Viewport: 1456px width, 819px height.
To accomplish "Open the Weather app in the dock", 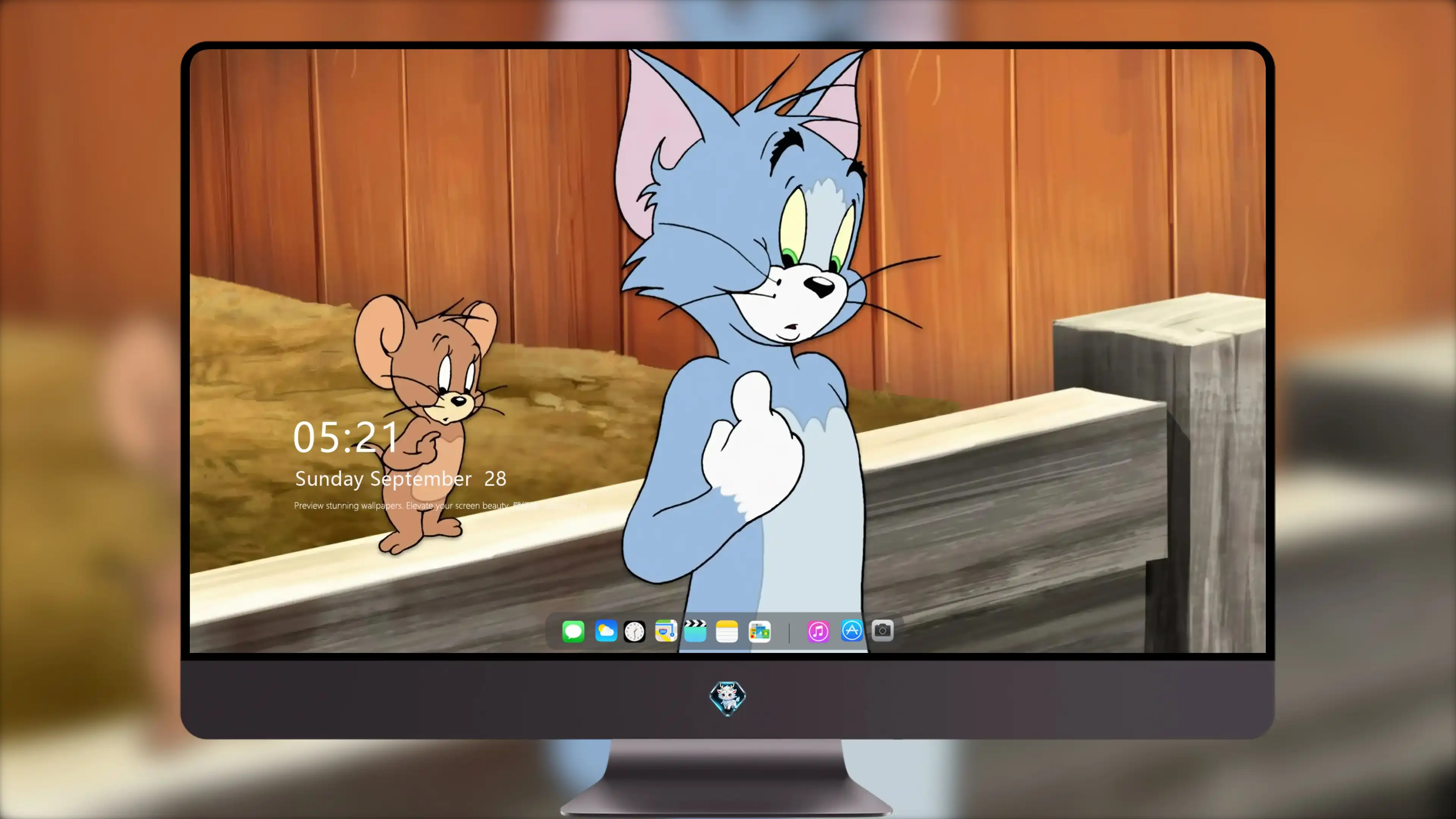I will click(606, 631).
